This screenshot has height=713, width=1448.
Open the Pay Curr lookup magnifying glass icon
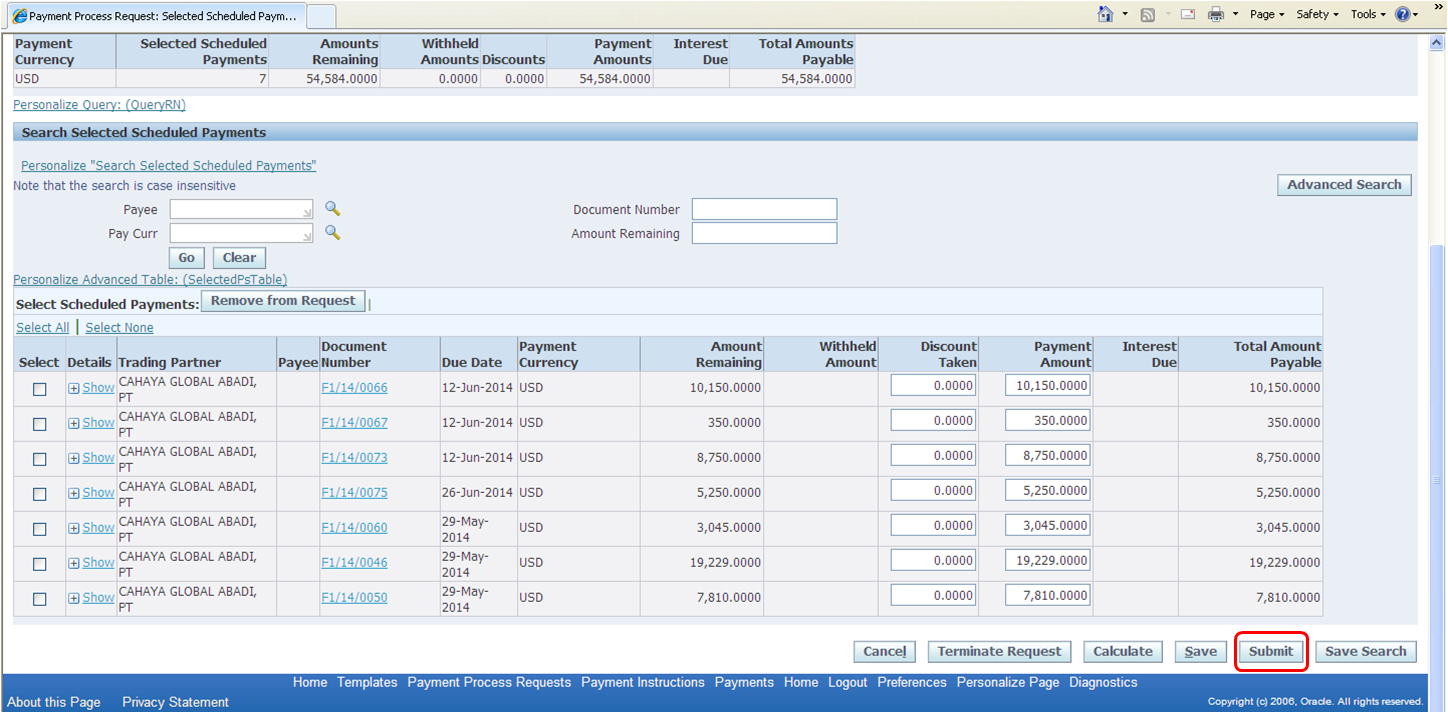[x=332, y=232]
